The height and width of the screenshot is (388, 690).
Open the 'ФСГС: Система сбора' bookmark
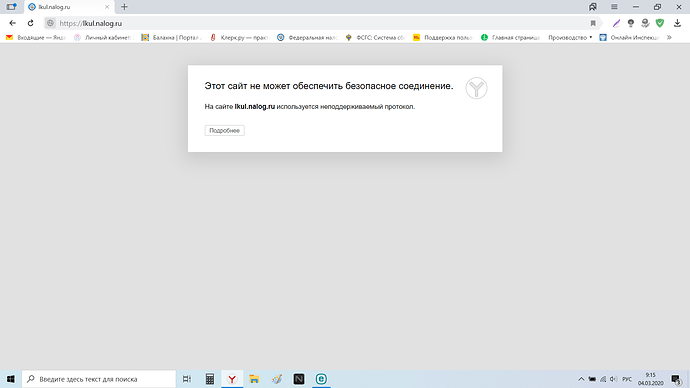coord(375,38)
